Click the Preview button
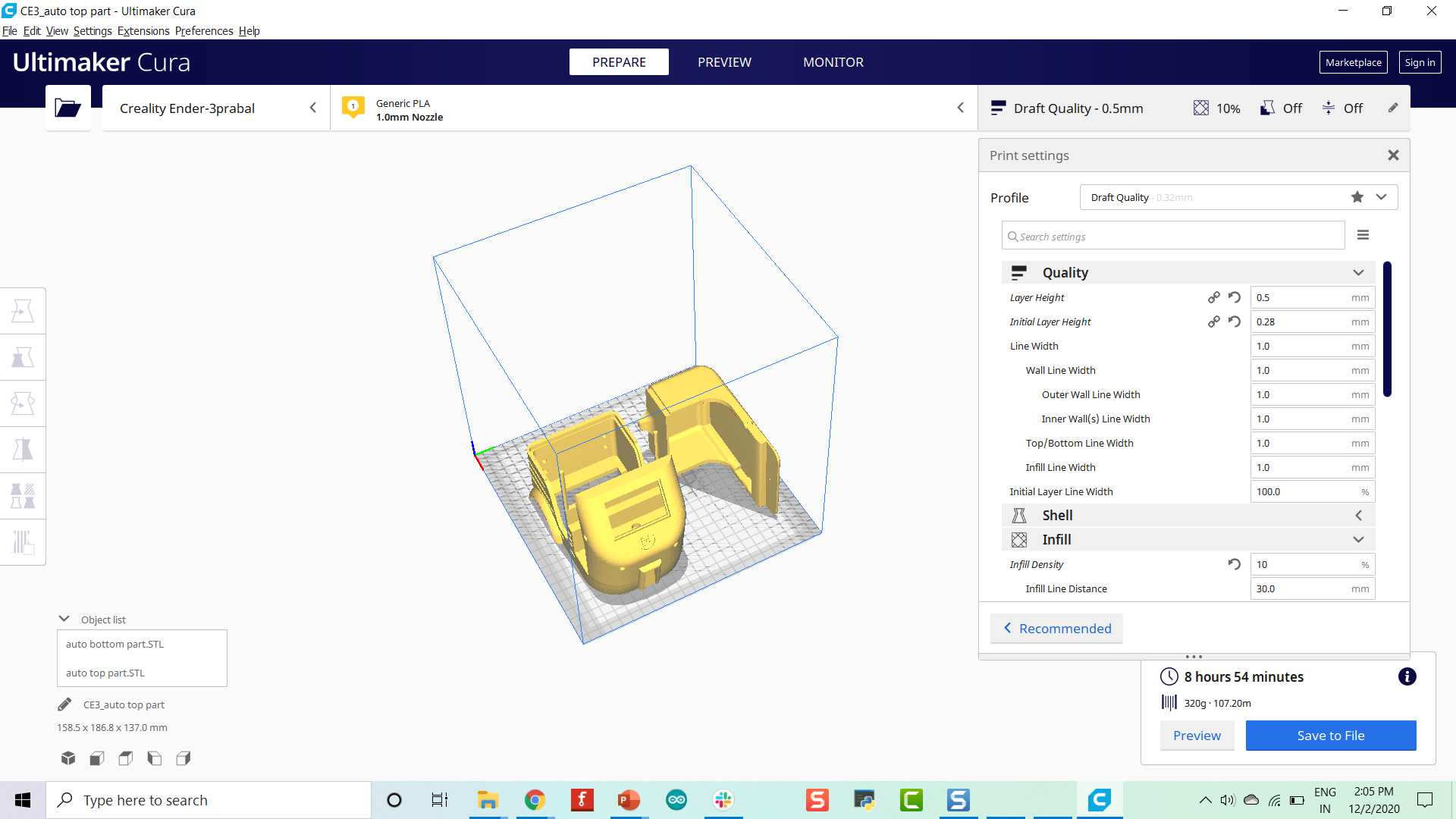 point(1197,736)
